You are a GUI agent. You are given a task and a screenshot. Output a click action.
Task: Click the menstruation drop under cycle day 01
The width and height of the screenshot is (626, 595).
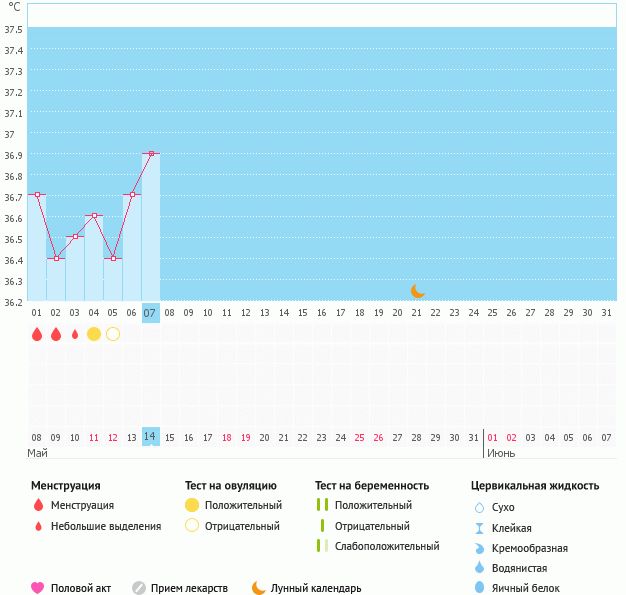tap(37, 334)
